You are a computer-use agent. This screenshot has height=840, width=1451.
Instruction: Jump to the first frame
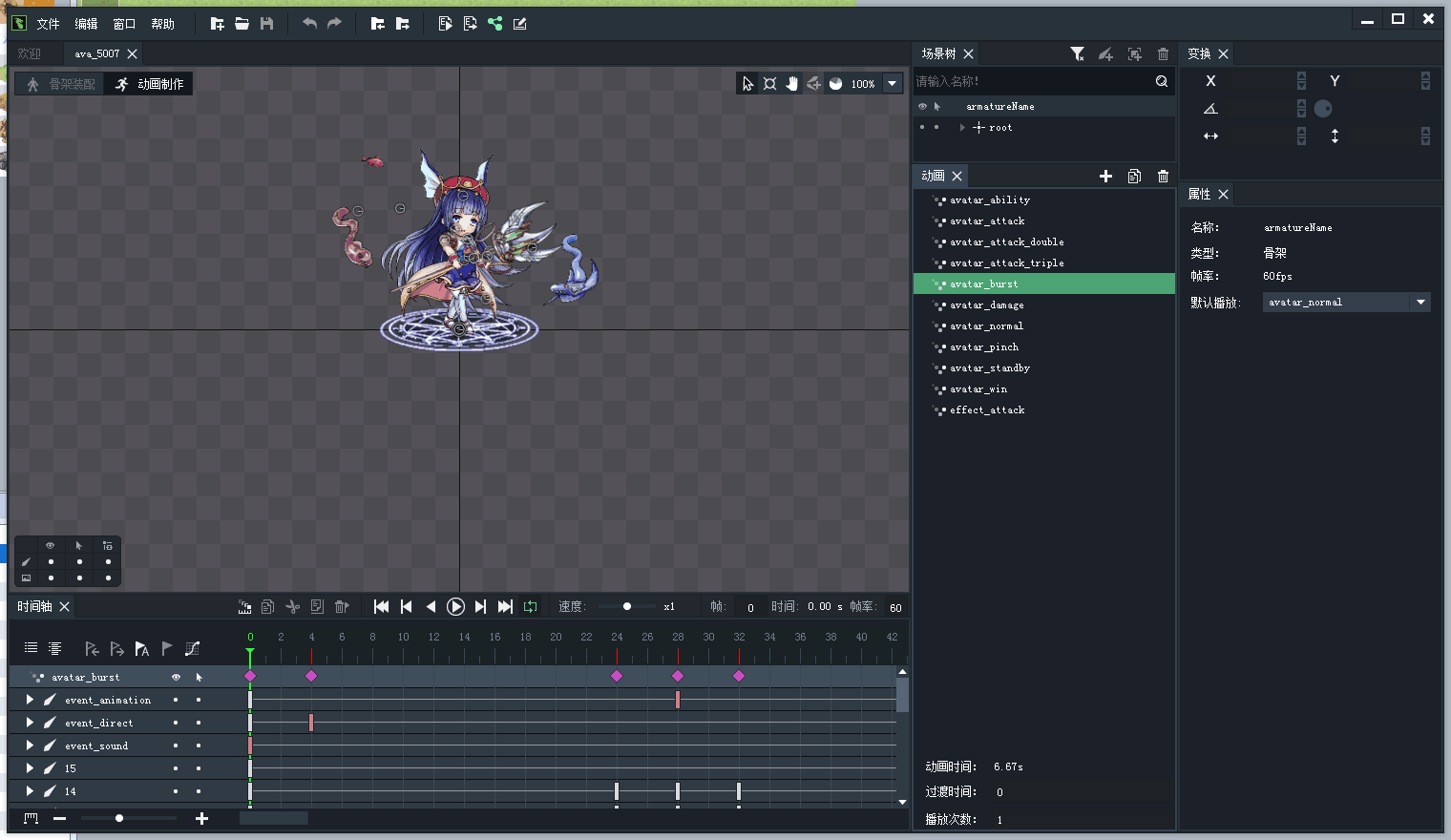tap(381, 607)
